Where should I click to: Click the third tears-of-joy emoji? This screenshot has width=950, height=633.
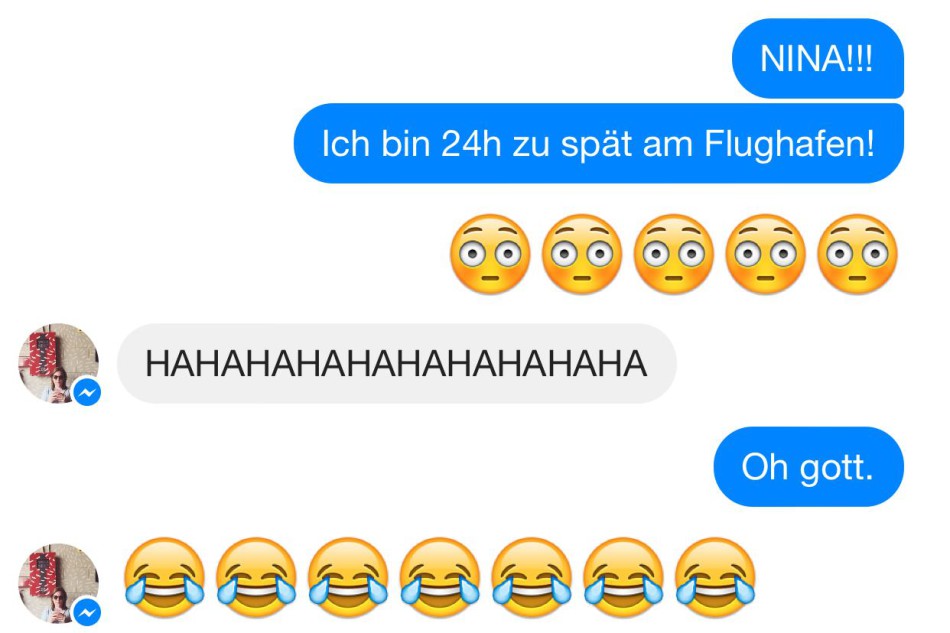click(x=348, y=577)
